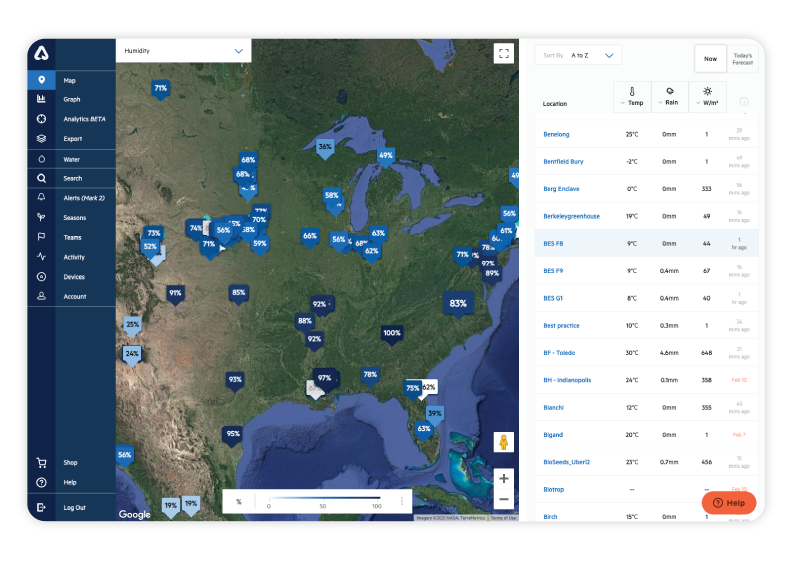Open the Alerts (Mark 2) menu item
Screen dimensions: 792x562
coord(84,198)
